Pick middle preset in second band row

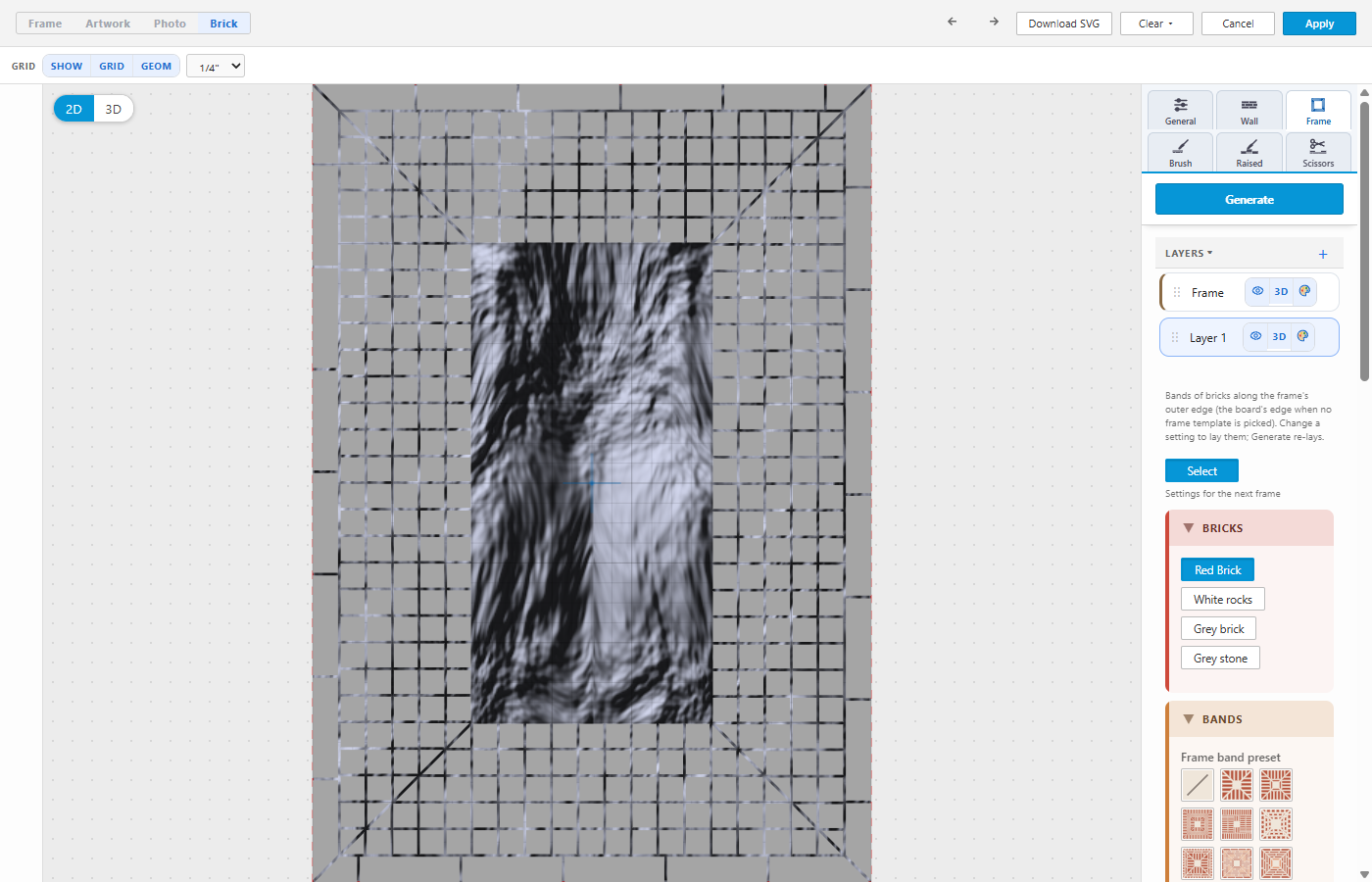coord(1237,824)
